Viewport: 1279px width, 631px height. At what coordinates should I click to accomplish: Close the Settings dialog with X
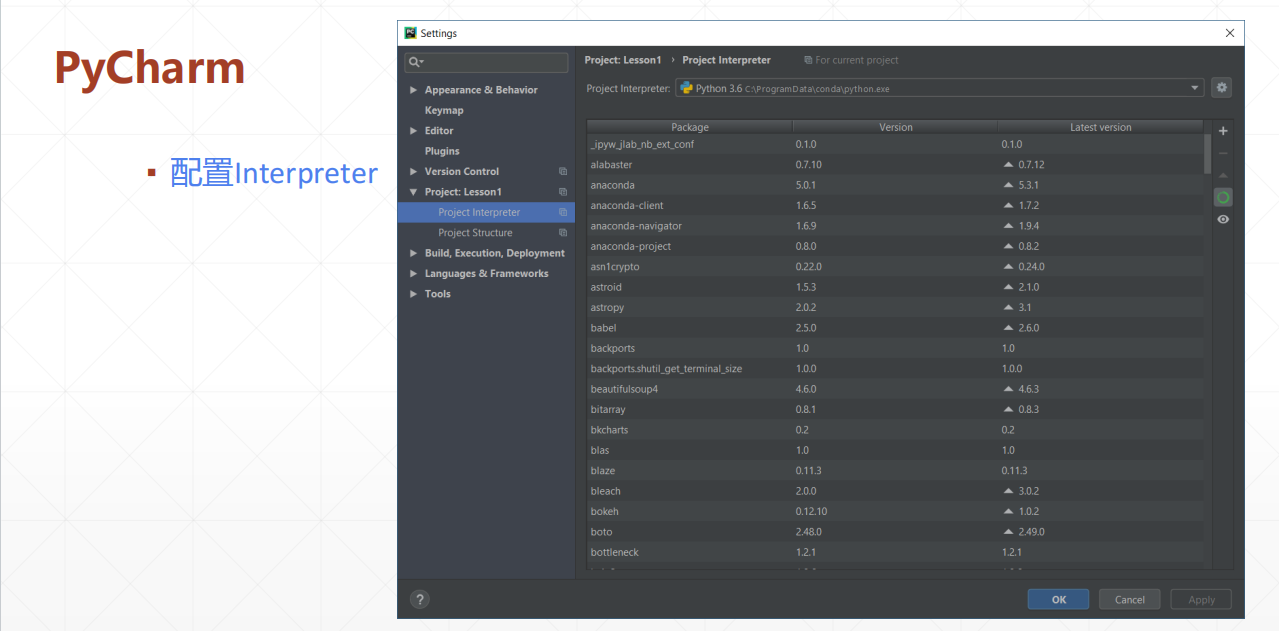1230,33
